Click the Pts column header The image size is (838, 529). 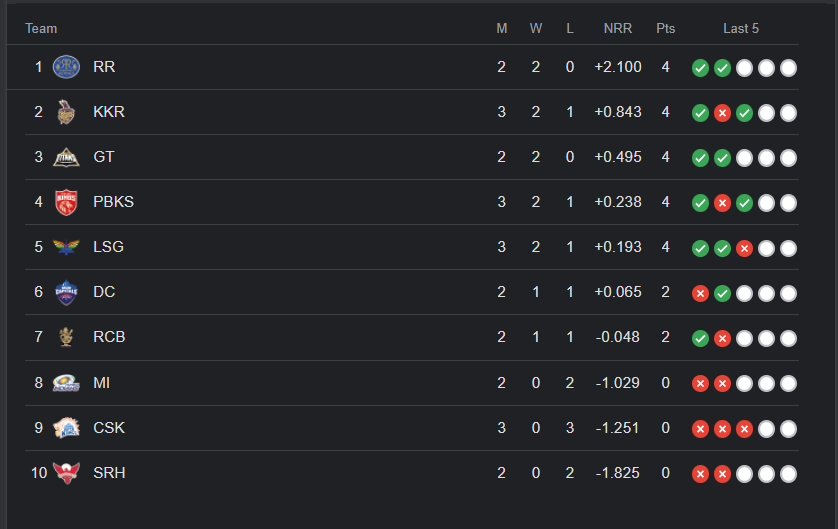[x=665, y=28]
